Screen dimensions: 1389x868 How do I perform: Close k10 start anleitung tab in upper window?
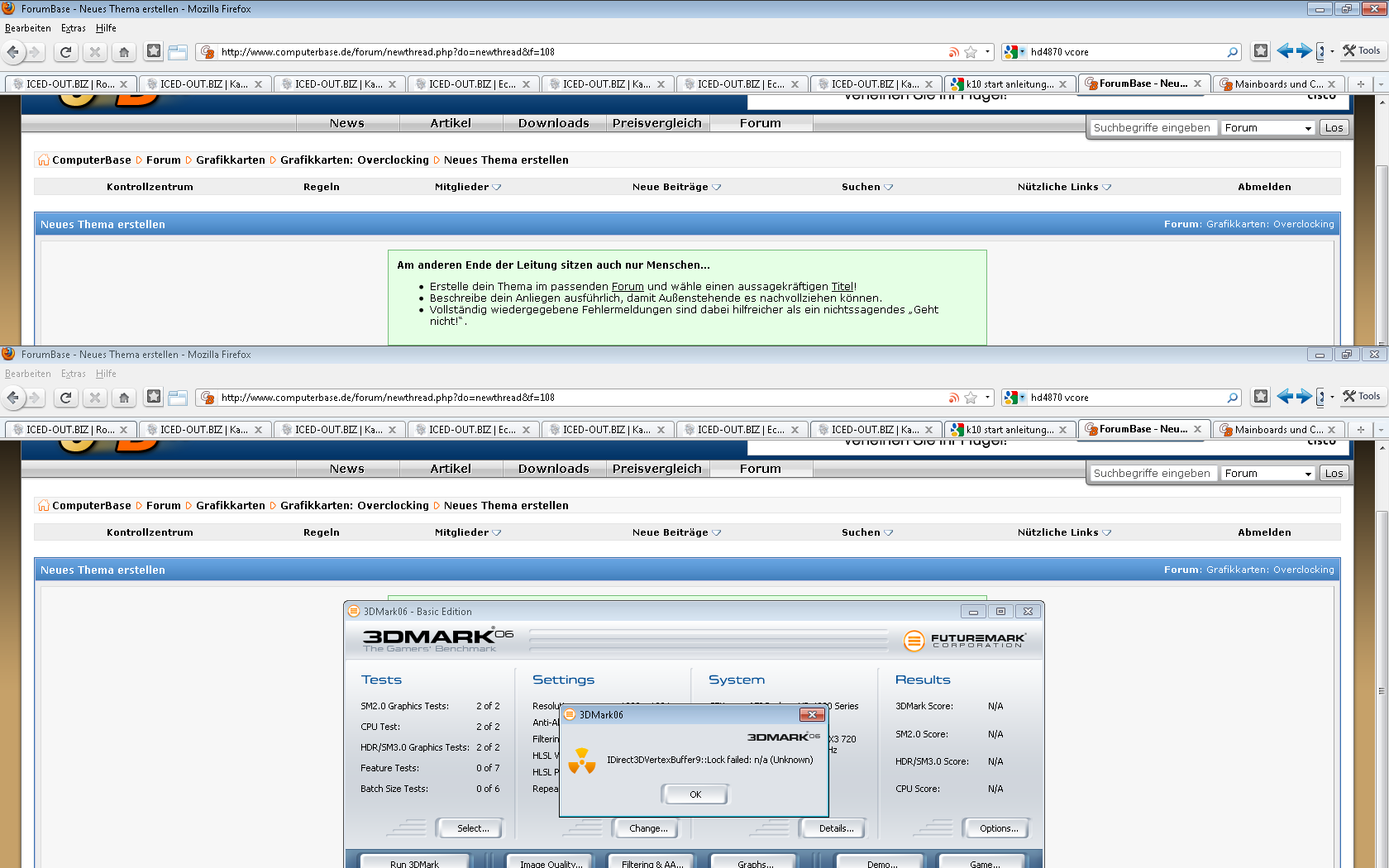pos(1062,84)
